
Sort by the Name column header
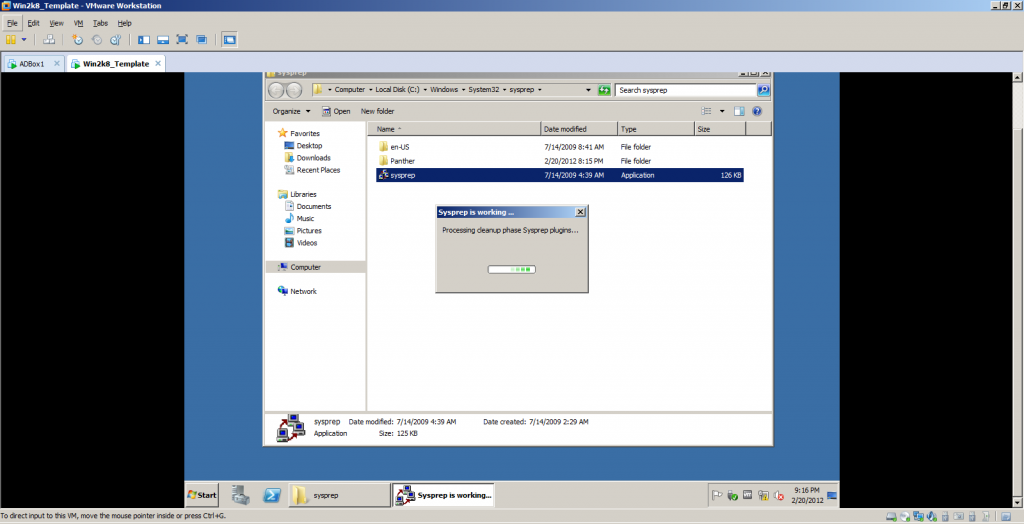pyautogui.click(x=455, y=129)
